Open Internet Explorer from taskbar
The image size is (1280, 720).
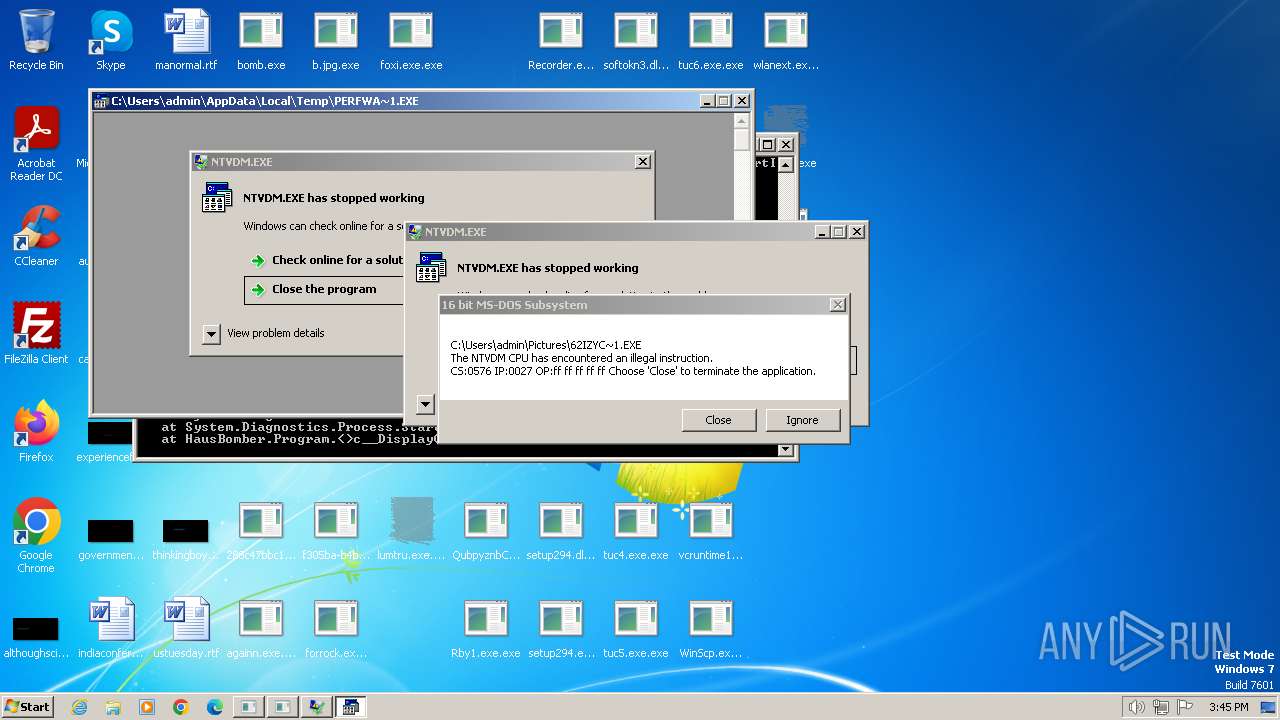(79, 707)
